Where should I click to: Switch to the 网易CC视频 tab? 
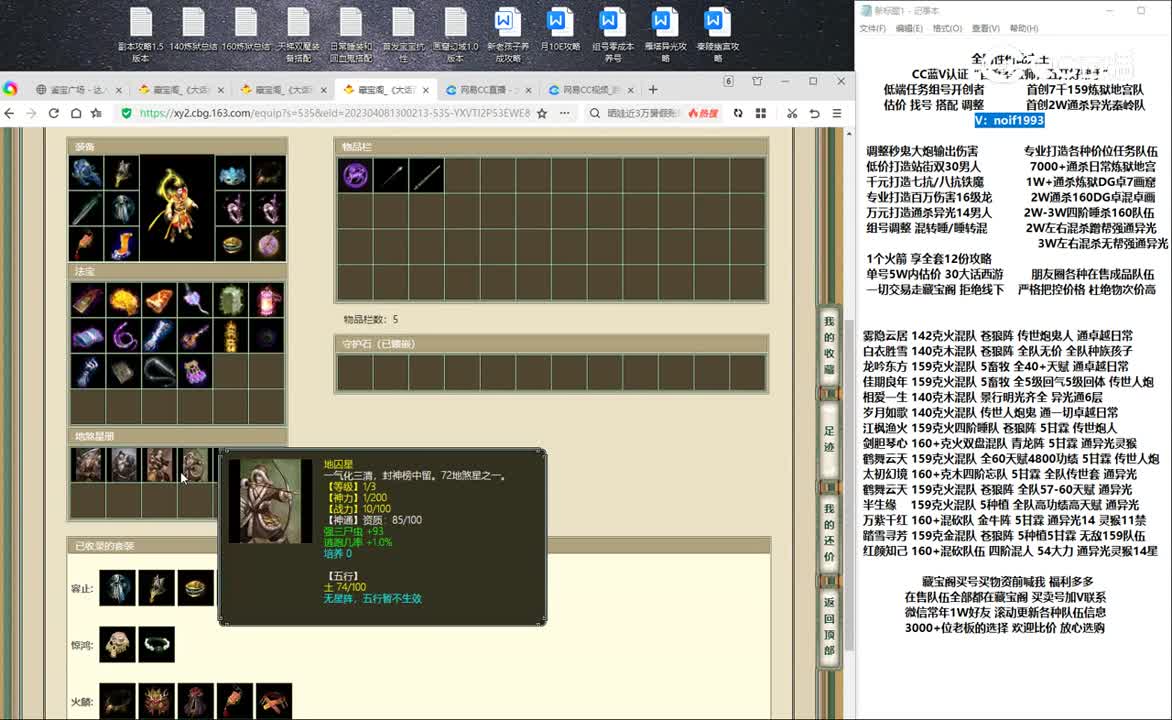[590, 90]
